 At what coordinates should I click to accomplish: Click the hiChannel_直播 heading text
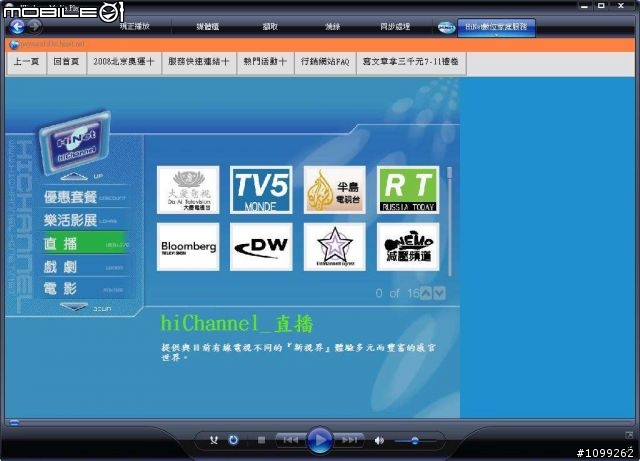236,324
